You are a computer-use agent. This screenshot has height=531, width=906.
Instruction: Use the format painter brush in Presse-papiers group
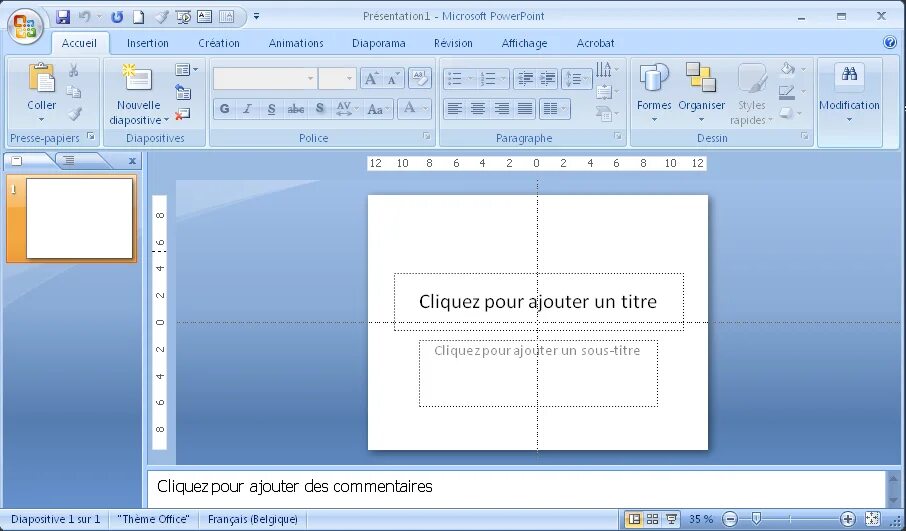(x=74, y=113)
